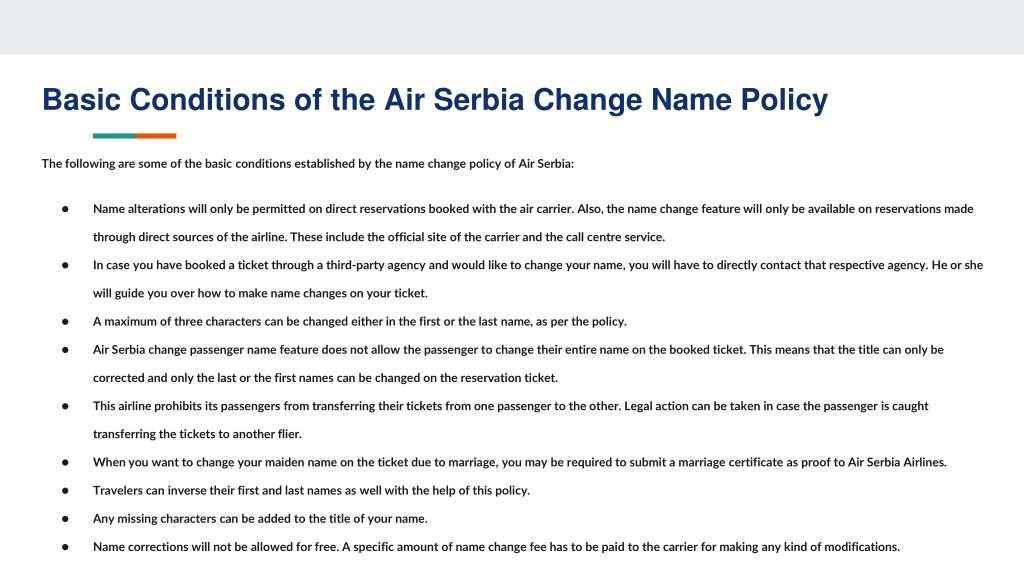1024x576 pixels.
Task: Click the line 'Travelers can inverse their first and last names'
Action: [x=311, y=490]
